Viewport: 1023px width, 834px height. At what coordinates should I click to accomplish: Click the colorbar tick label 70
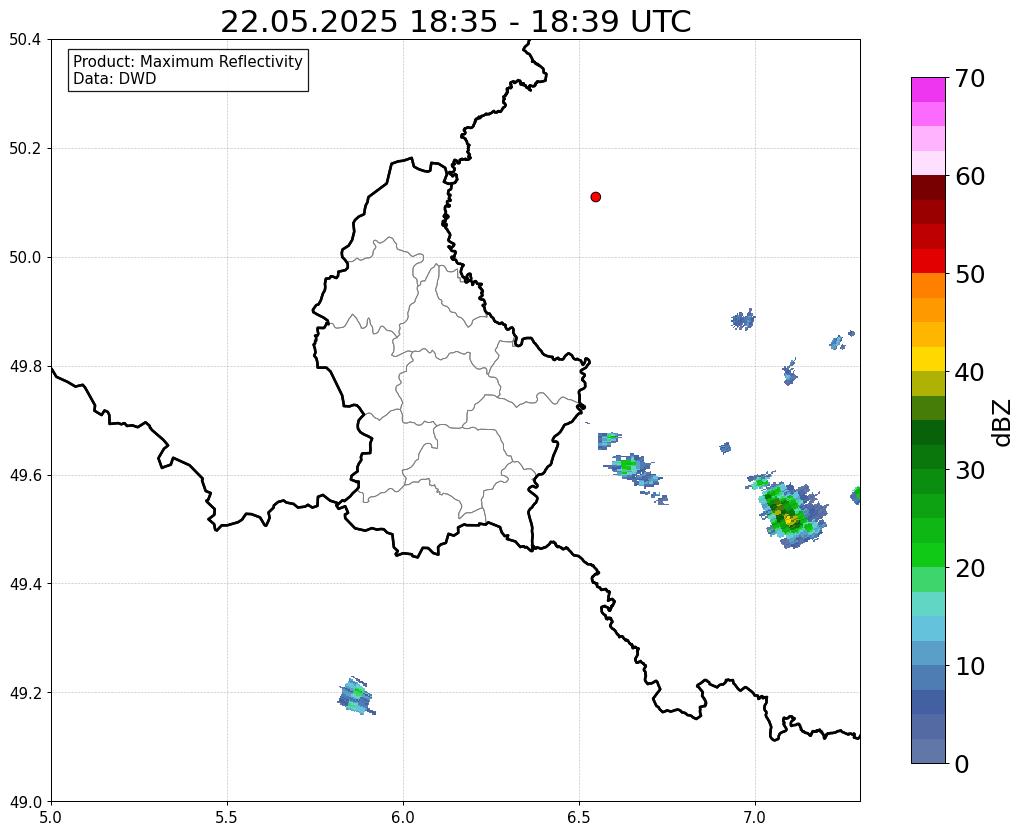(x=970, y=78)
